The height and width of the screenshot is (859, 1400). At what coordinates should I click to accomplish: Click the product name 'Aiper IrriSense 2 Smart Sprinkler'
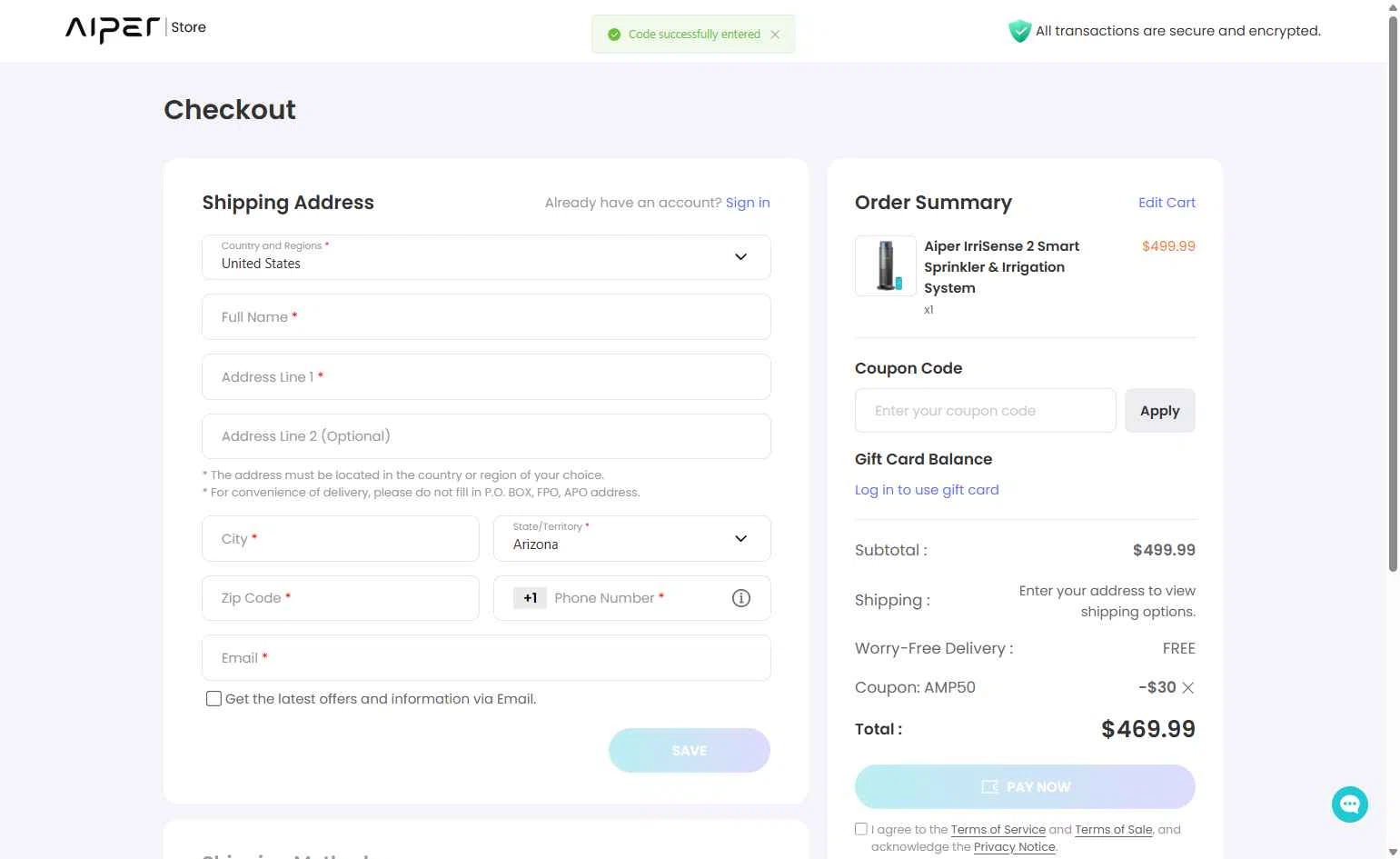[1002, 267]
